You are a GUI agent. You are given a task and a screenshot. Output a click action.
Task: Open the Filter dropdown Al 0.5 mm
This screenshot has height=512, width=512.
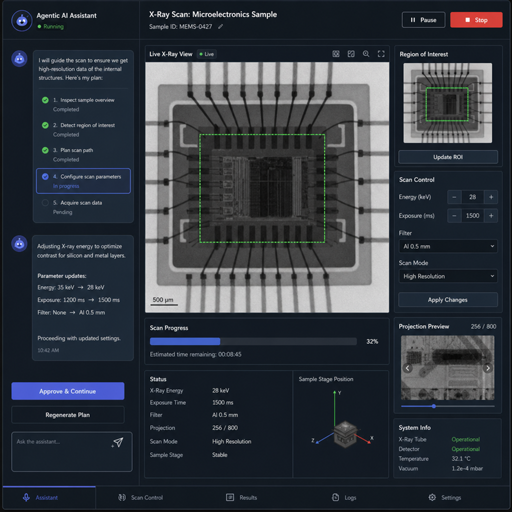click(448, 246)
